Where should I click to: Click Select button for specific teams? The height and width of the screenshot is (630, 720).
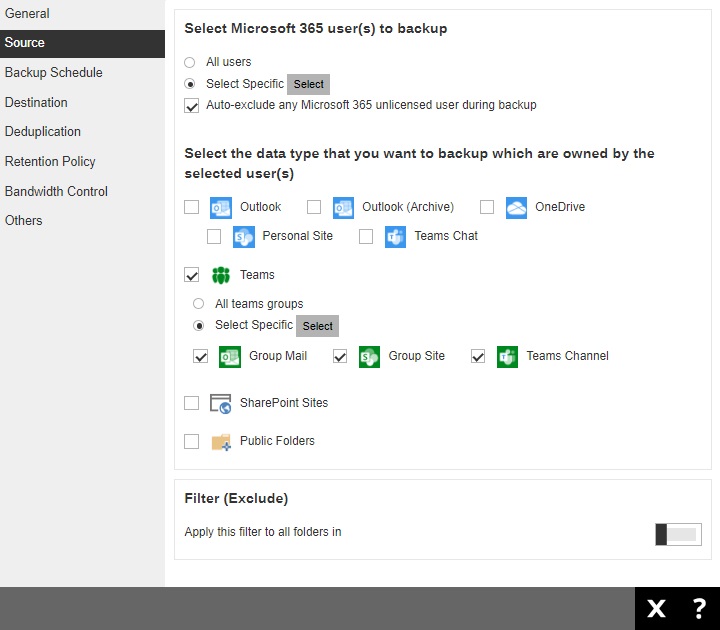(x=317, y=326)
